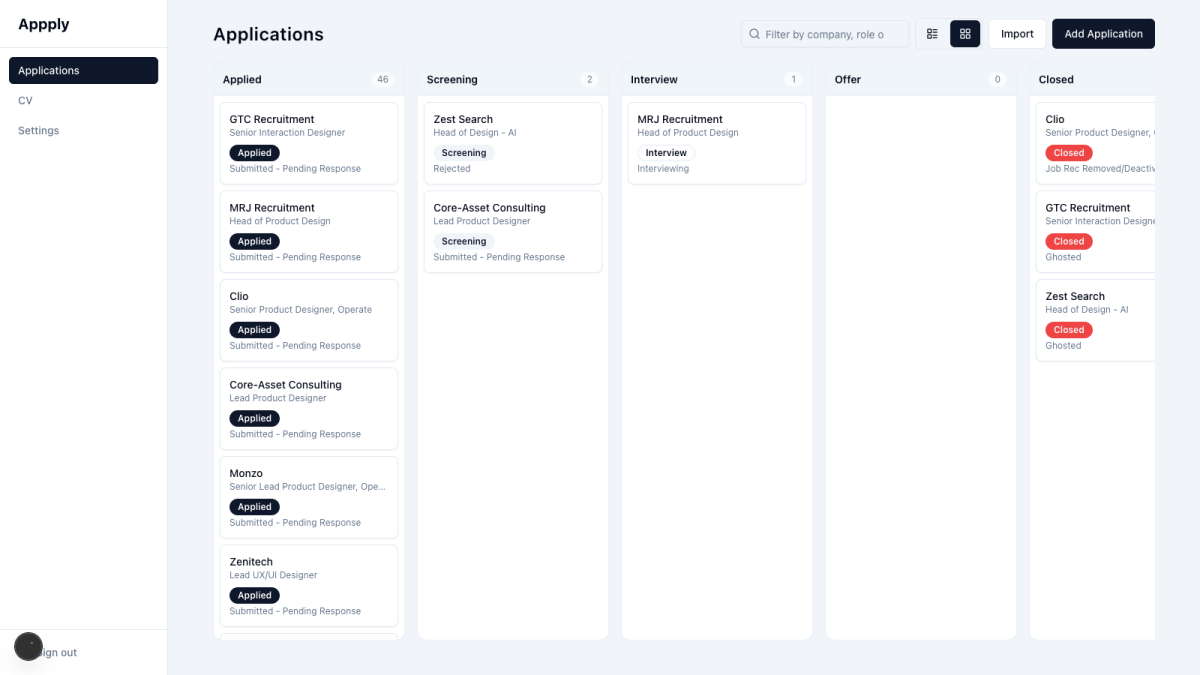Screen dimensions: 1200x675
Task: Click Add Application button
Action: pyautogui.click(x=1103, y=34)
